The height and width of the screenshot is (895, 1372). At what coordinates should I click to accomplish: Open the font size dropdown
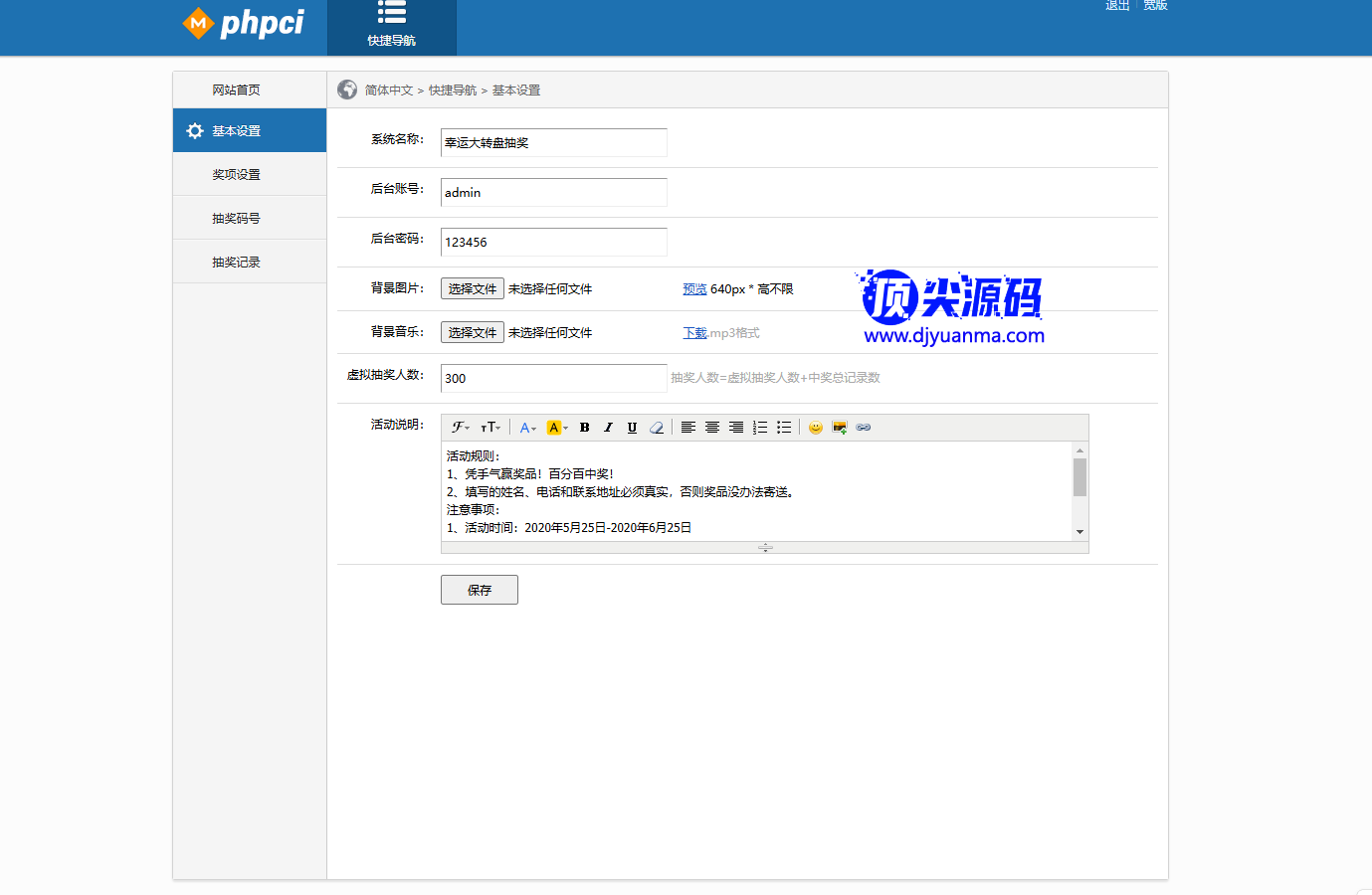[490, 428]
